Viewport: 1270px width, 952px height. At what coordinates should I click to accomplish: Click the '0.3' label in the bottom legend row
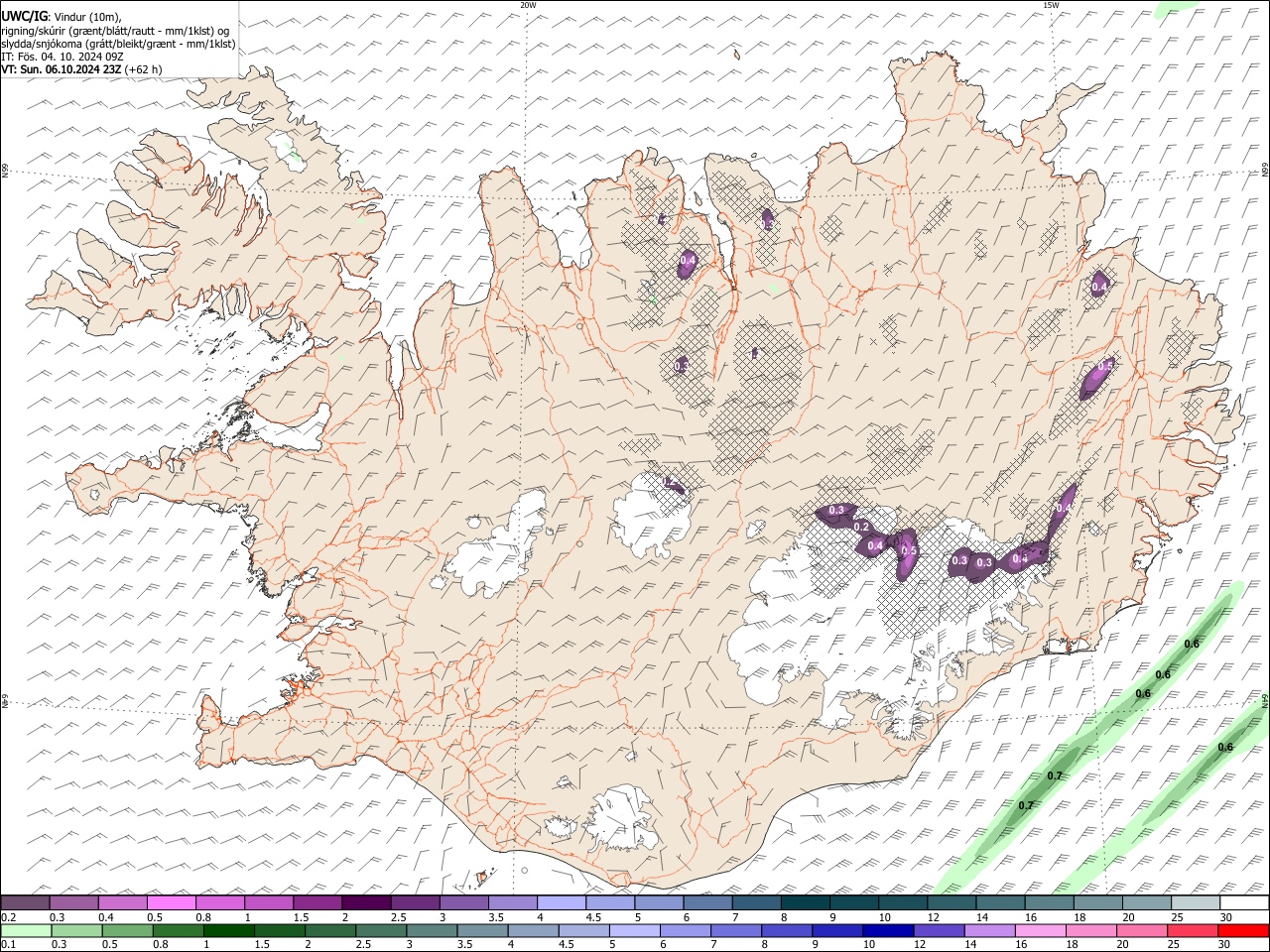[58, 945]
